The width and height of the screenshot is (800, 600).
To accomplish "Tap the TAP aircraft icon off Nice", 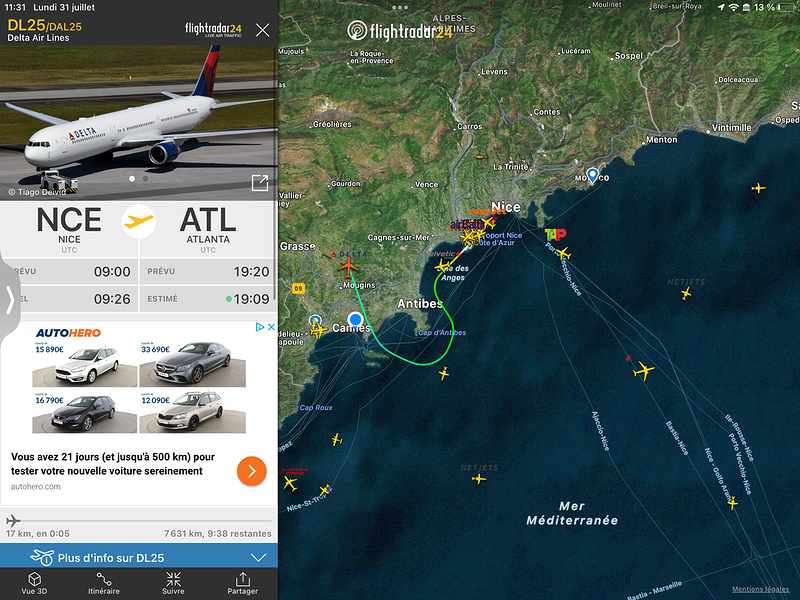I will 563,253.
